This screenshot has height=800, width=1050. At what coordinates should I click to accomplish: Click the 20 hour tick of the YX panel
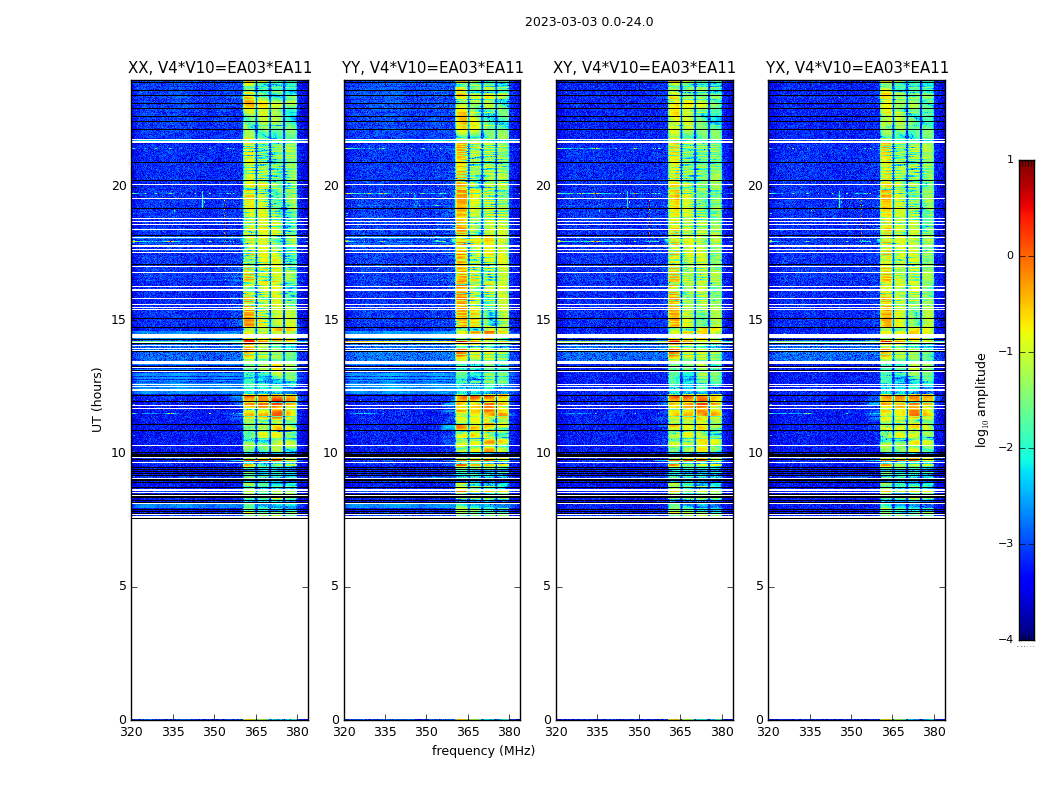755,185
